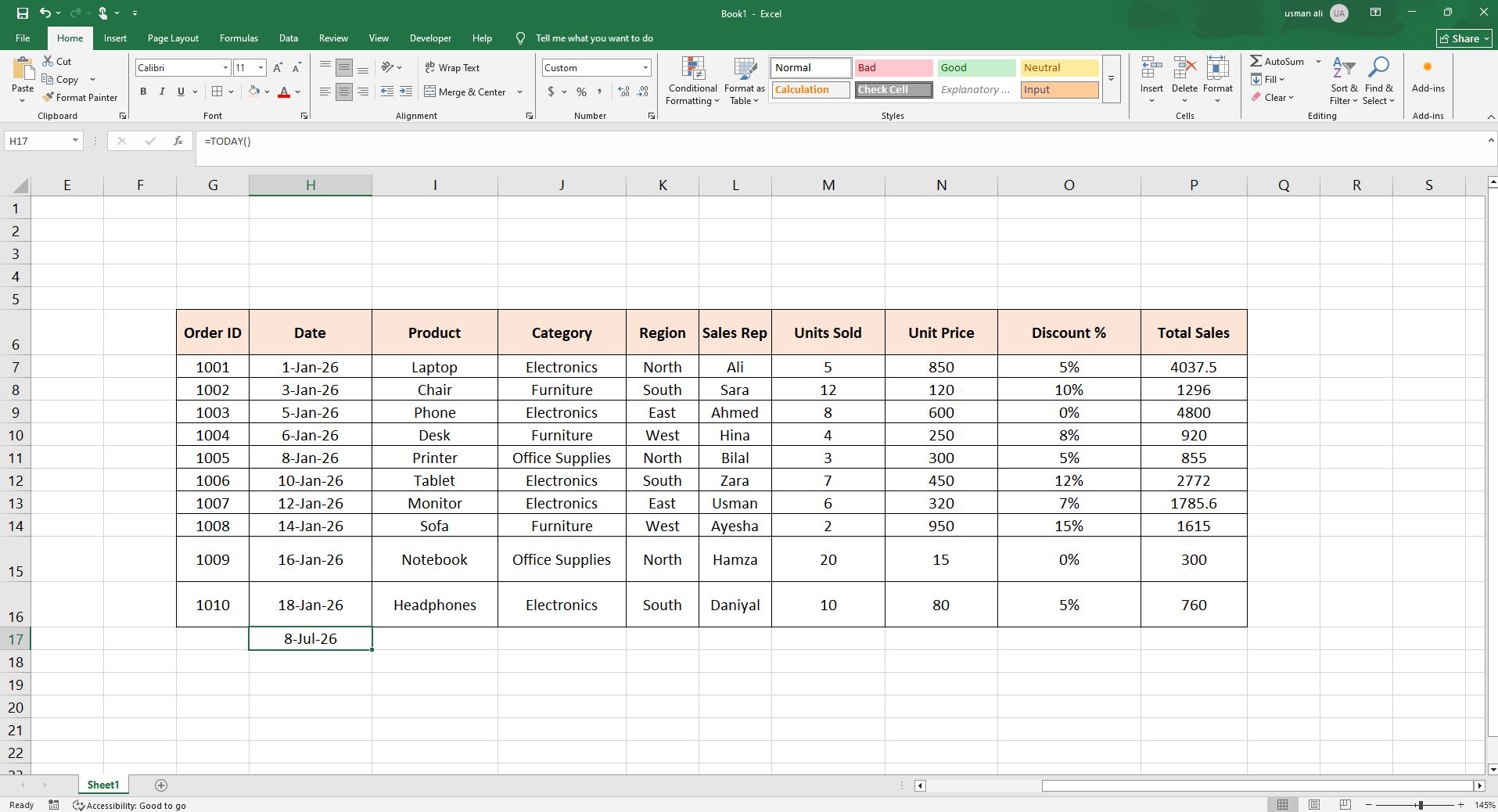Viewport: 1498px width, 812px height.
Task: Click the Tell me search box
Action: pyautogui.click(x=594, y=38)
